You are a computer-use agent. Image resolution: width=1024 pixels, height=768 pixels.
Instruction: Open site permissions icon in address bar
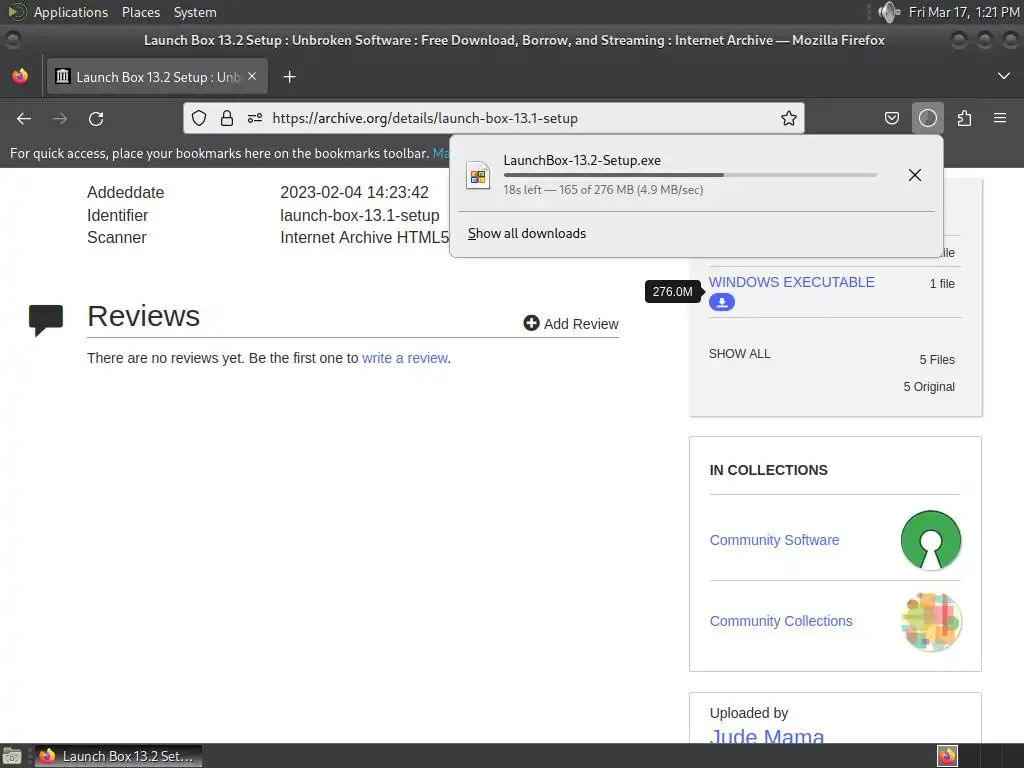(x=255, y=118)
